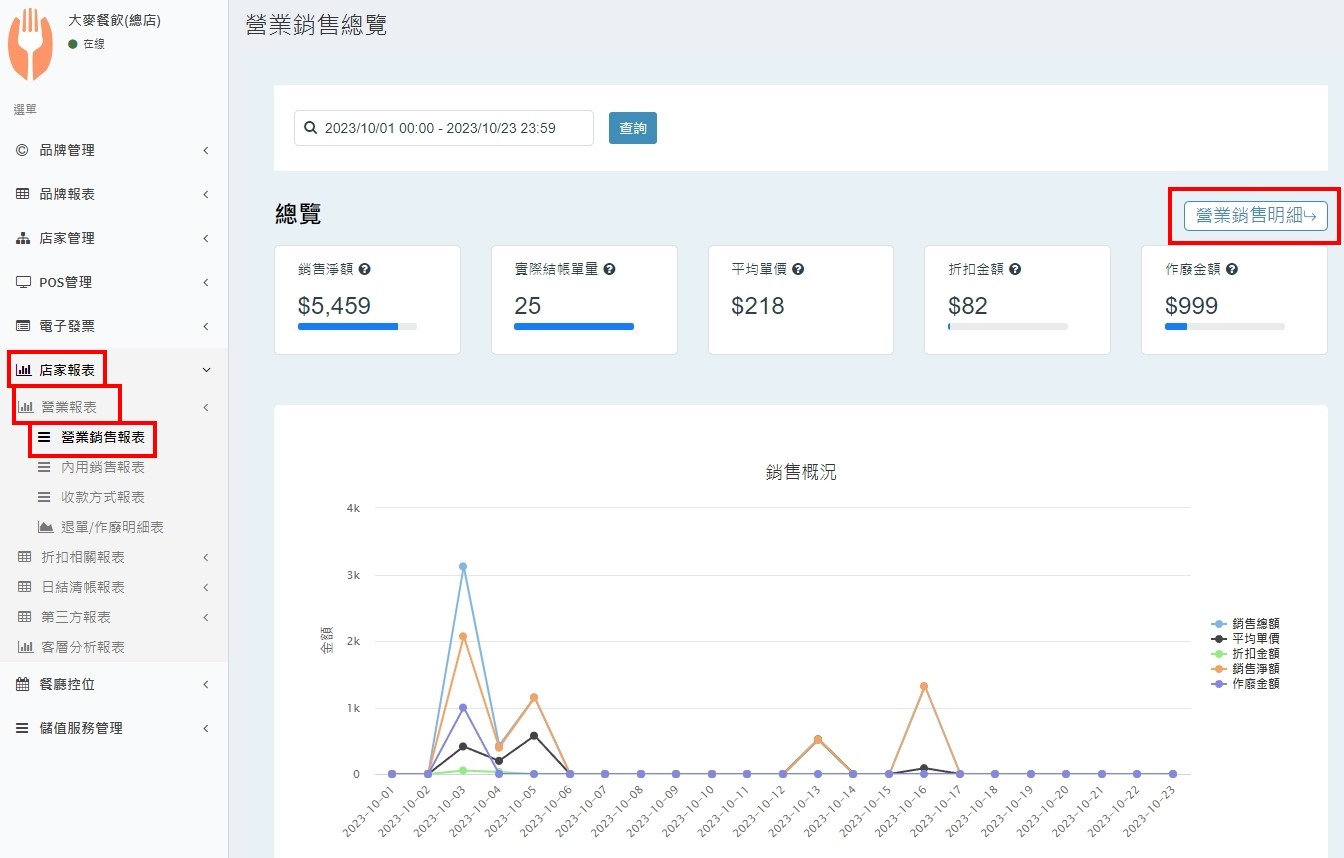
Task: Click help icon beside 作廢金額
Action: pos(1232,270)
